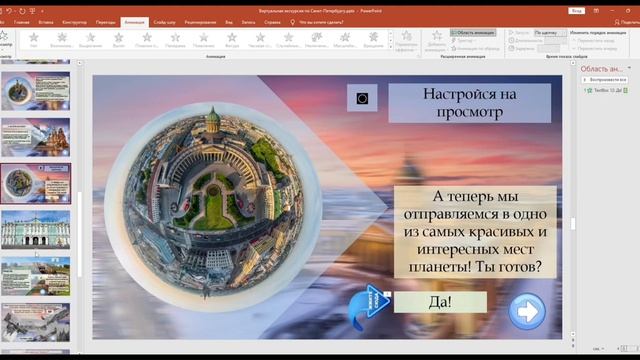Select the 'Нет' animation effect

(33, 40)
